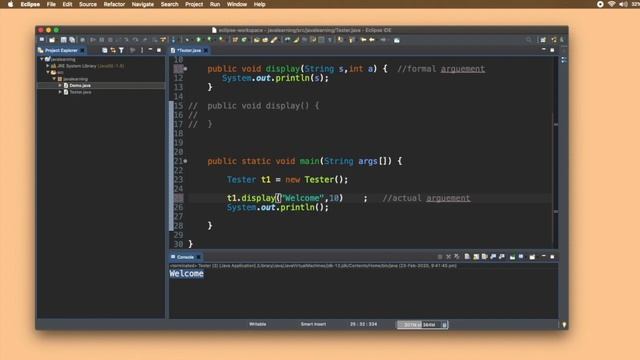Click the New Java Package toolbar icon
This screenshot has height=360, width=640.
(x=235, y=40)
